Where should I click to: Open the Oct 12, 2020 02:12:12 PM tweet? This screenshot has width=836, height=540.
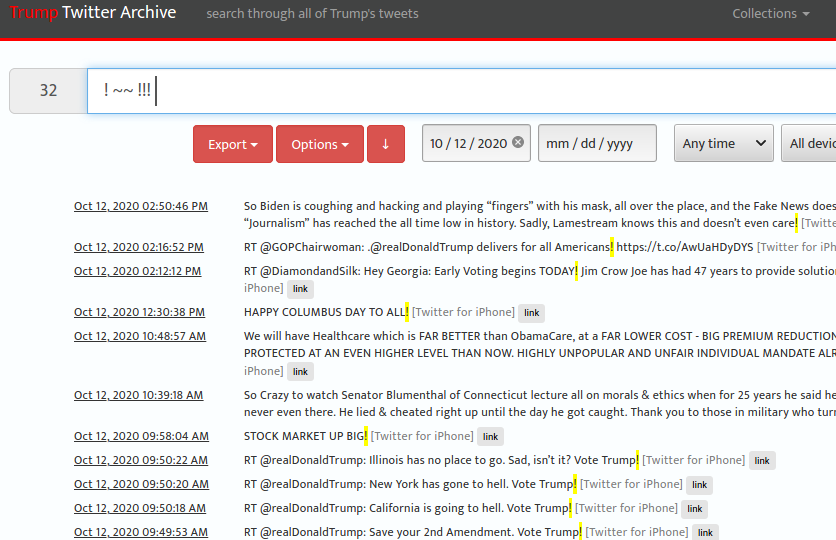pos(138,271)
